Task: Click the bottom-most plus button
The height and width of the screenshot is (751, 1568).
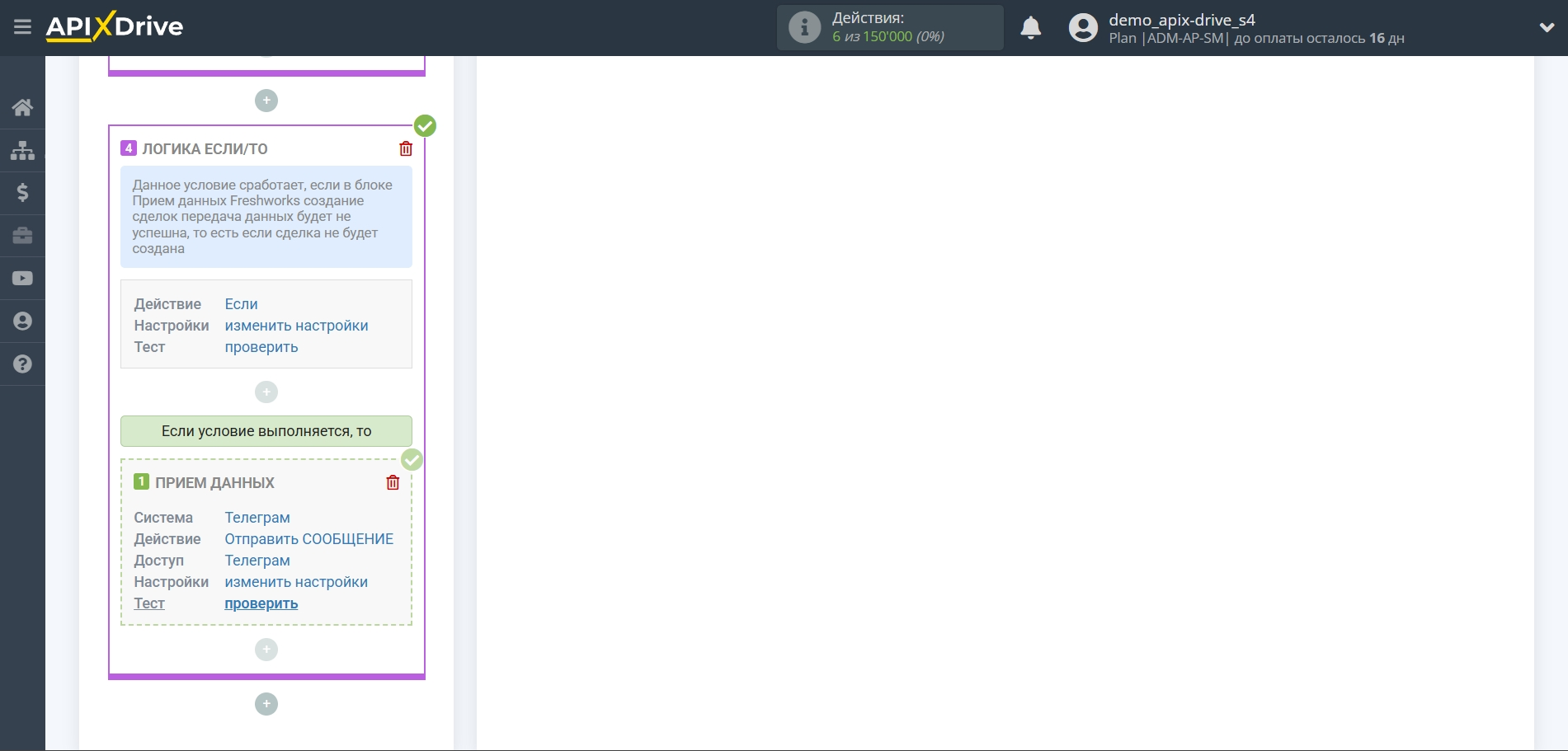Action: pyautogui.click(x=266, y=704)
